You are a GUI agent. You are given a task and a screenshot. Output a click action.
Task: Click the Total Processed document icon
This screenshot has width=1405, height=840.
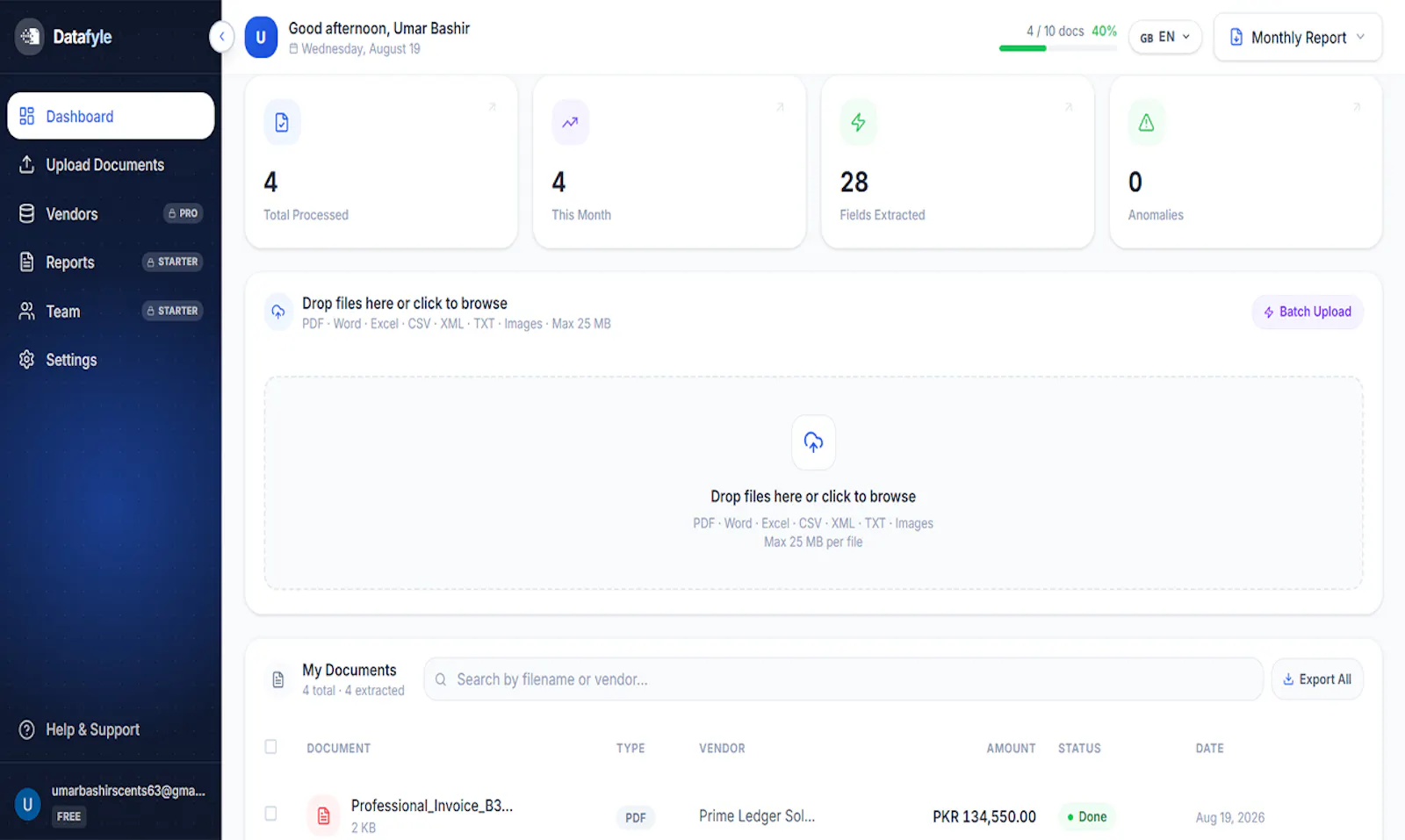coord(282,123)
